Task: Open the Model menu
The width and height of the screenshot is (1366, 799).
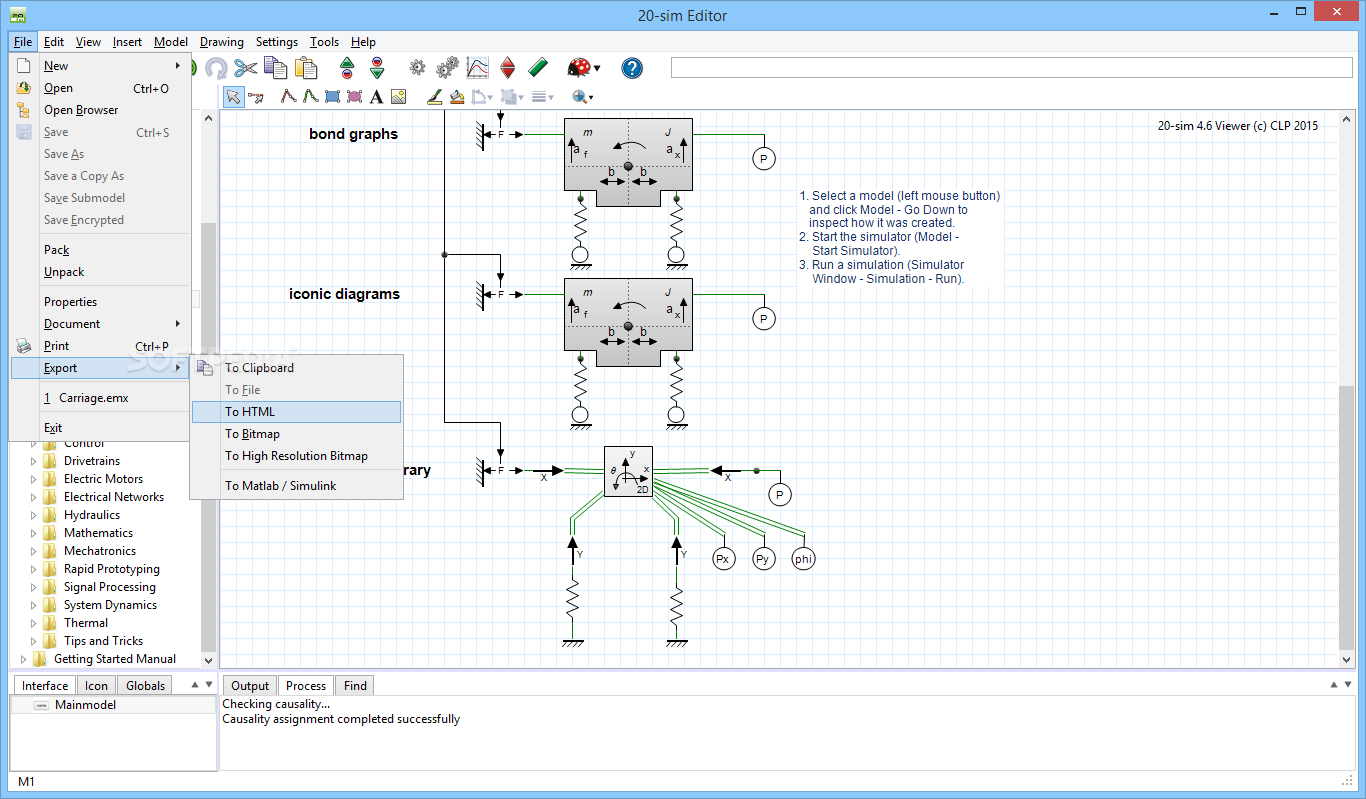Action: click(171, 42)
